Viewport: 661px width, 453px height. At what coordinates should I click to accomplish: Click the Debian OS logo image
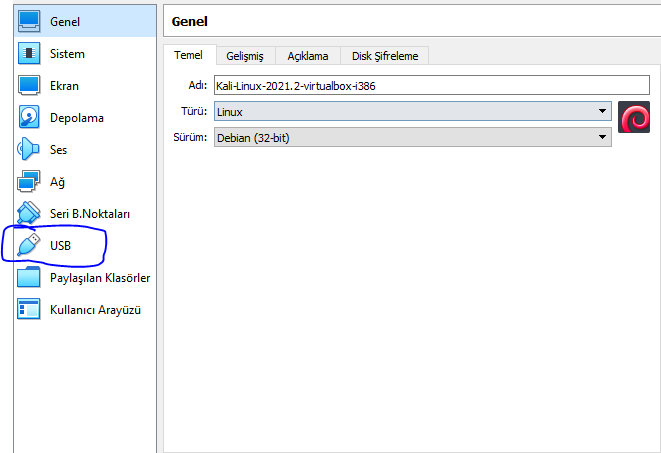(634, 118)
